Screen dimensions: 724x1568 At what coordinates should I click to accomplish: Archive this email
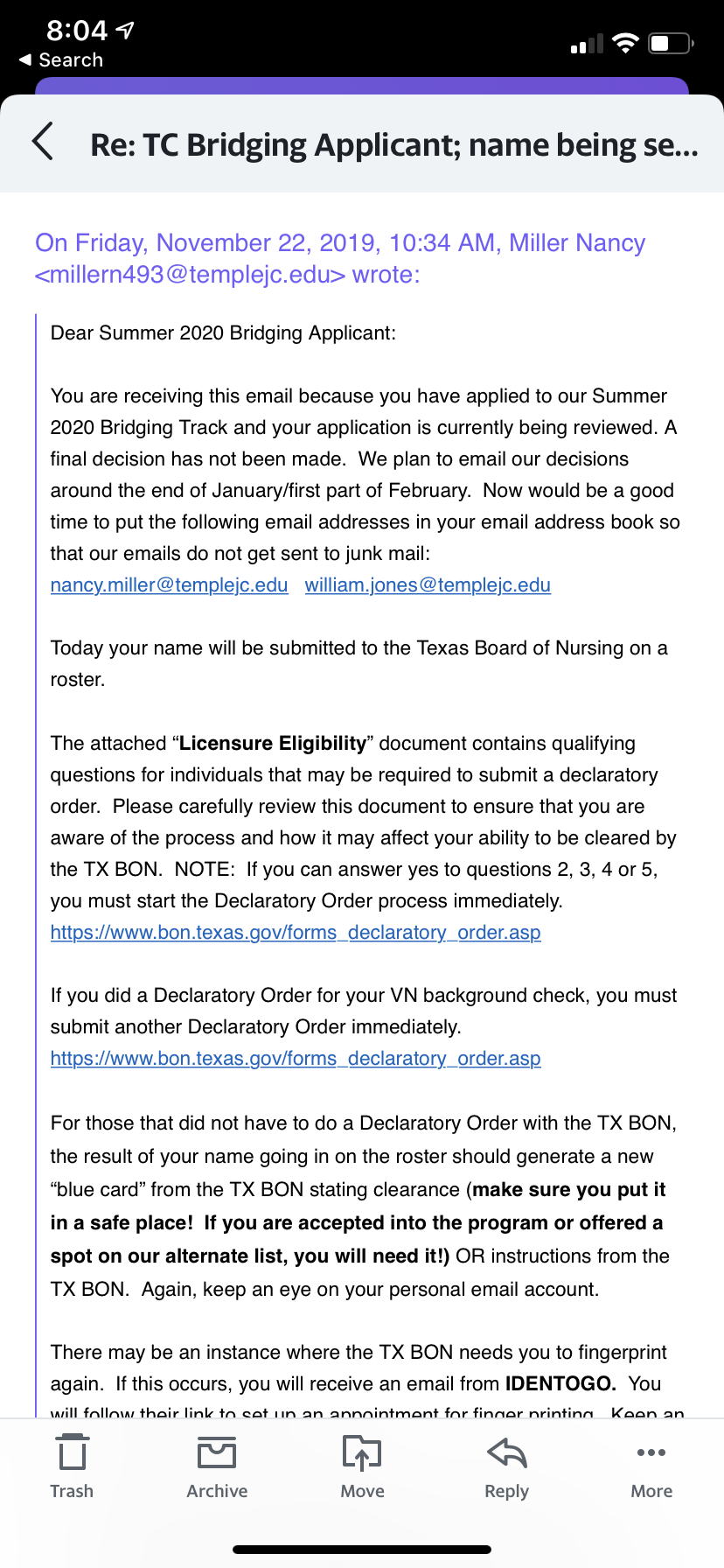[217, 1466]
